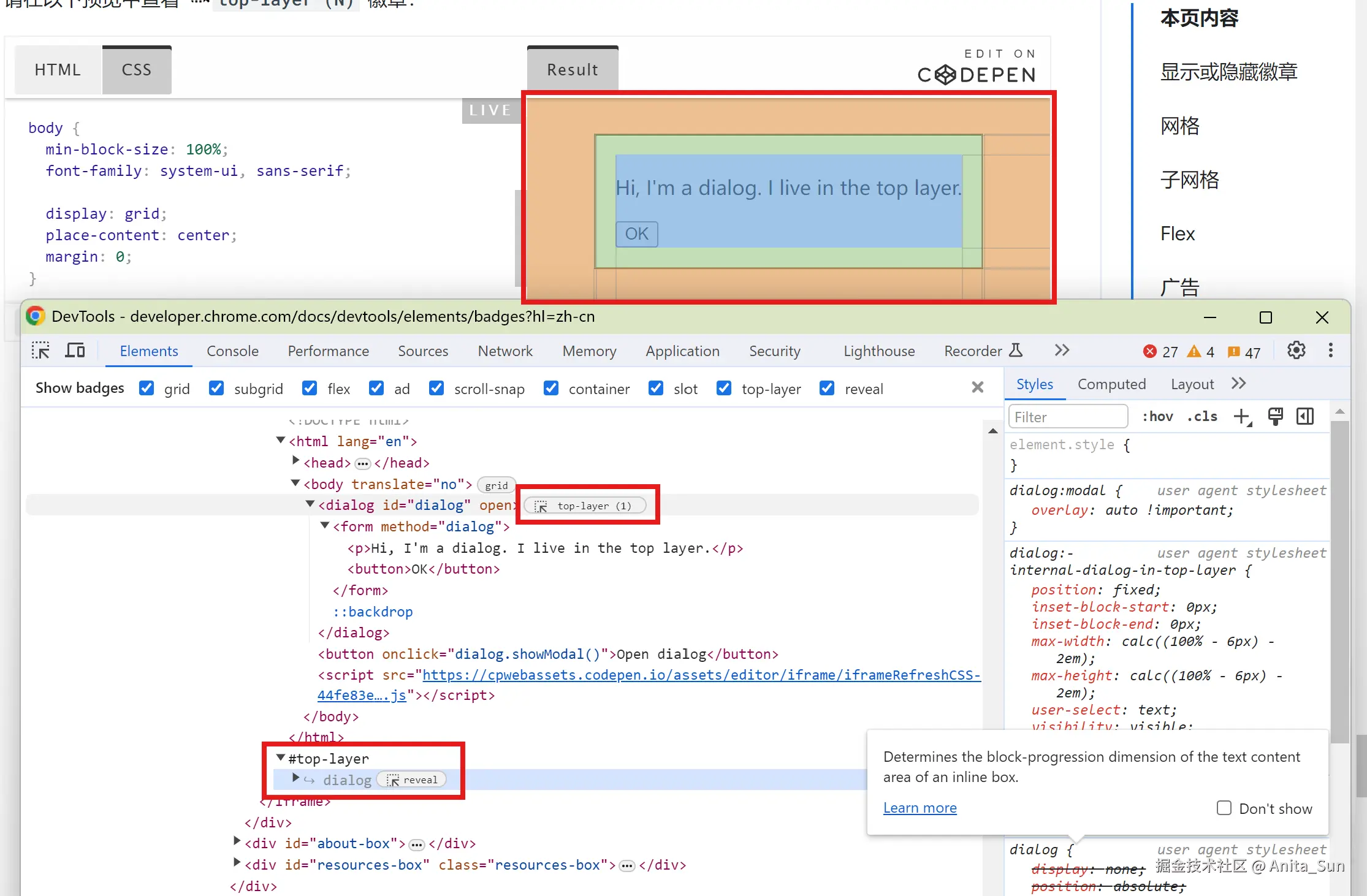Switch to the Console tab
The height and width of the screenshot is (896, 1367).
pyautogui.click(x=232, y=351)
